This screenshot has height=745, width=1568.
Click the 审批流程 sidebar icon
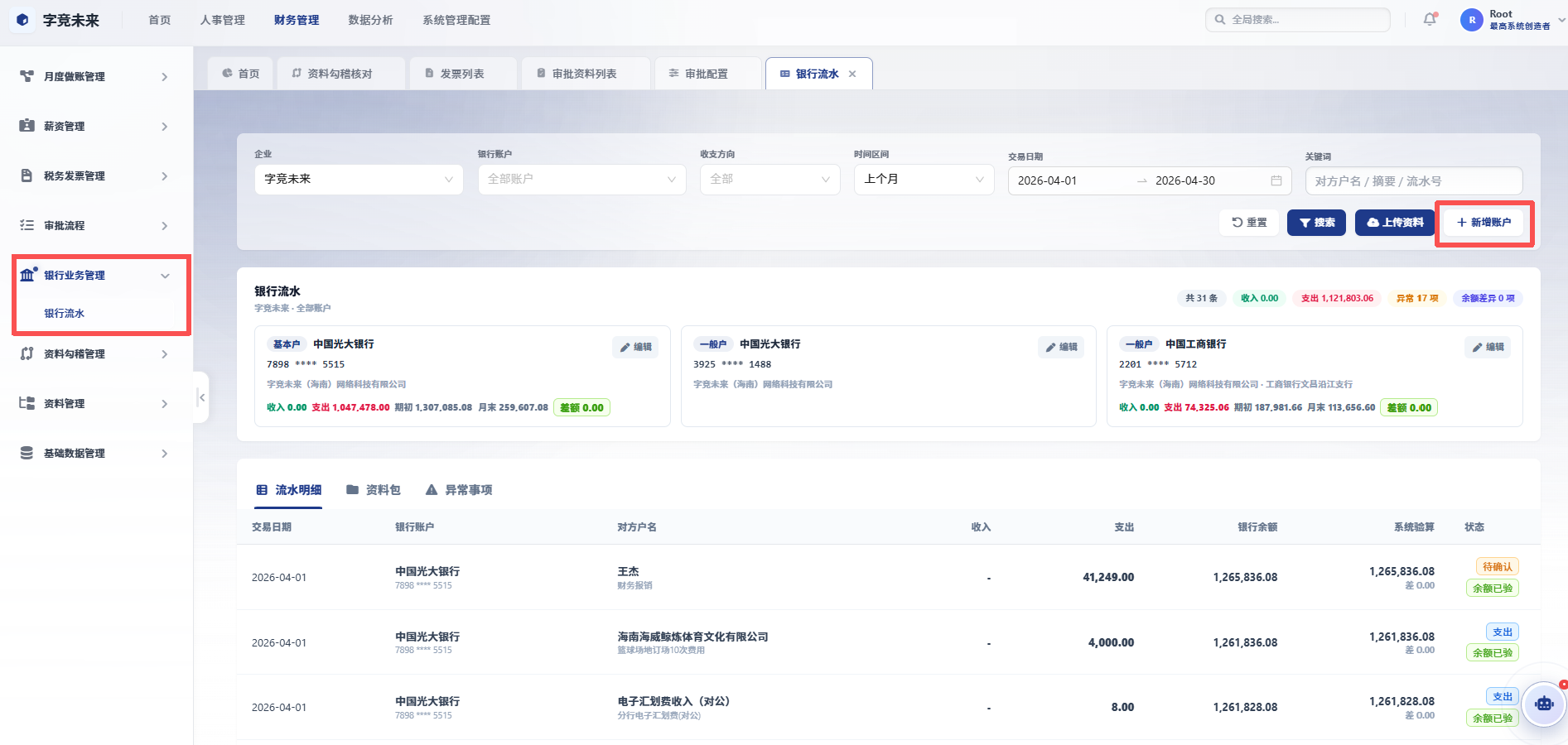(x=27, y=225)
